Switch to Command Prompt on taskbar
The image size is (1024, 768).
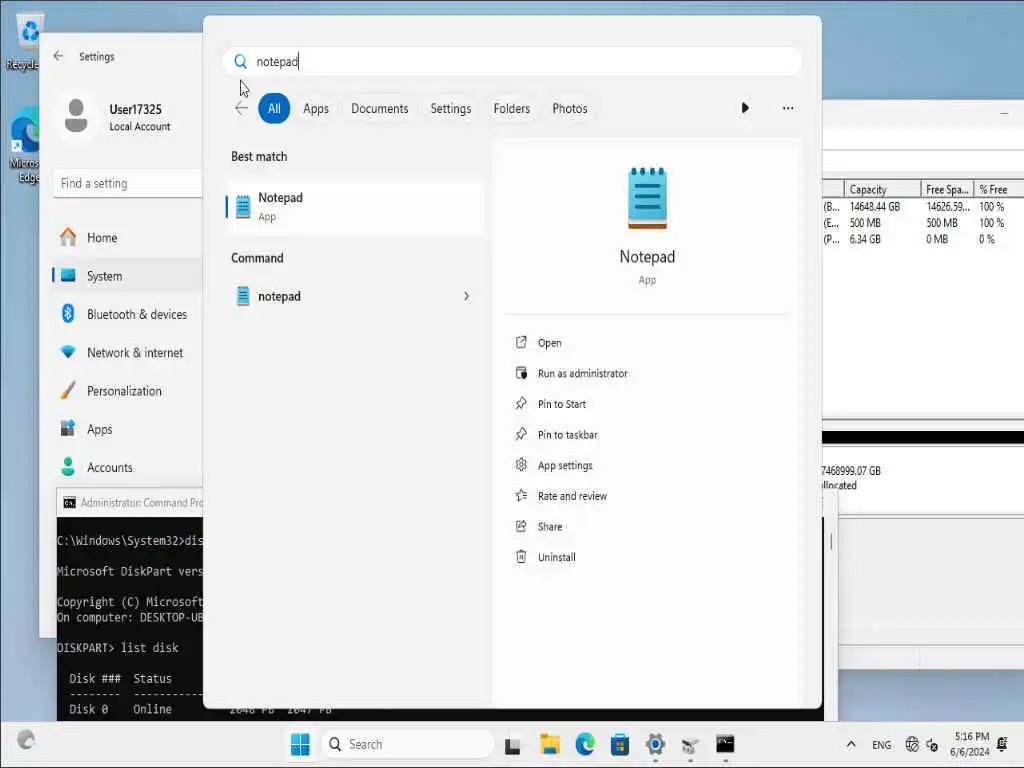coord(725,744)
